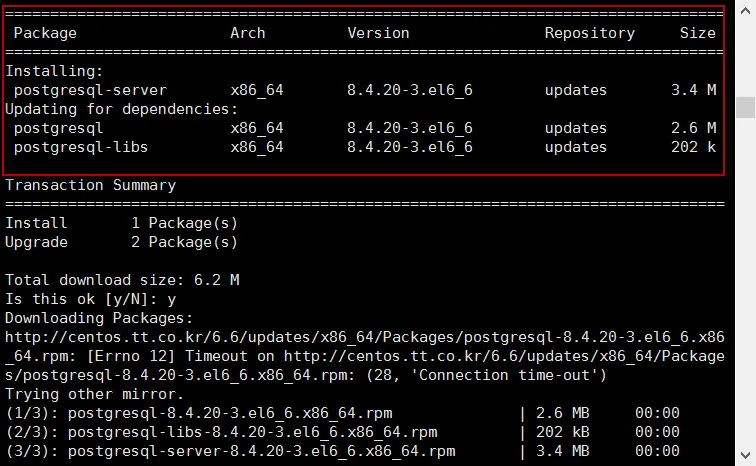The image size is (756, 466).
Task: Click the "202 k" size value
Action: point(694,147)
